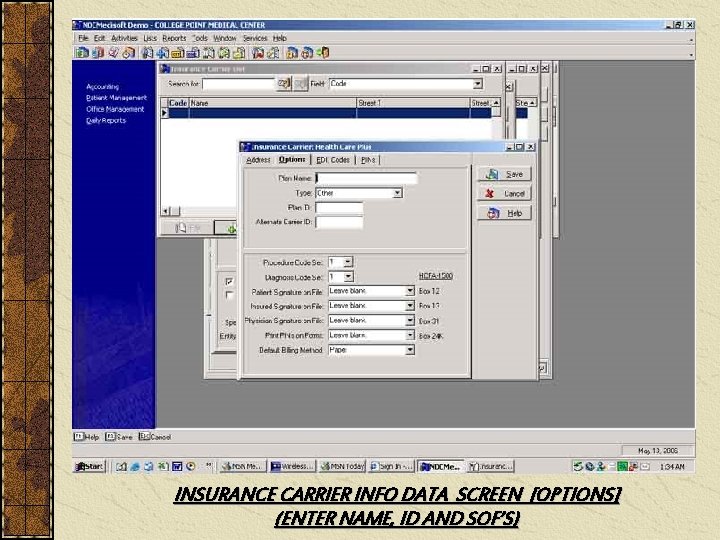Image resolution: width=720 pixels, height=540 pixels.
Task: Click the Name column header
Action: pyautogui.click(x=273, y=103)
